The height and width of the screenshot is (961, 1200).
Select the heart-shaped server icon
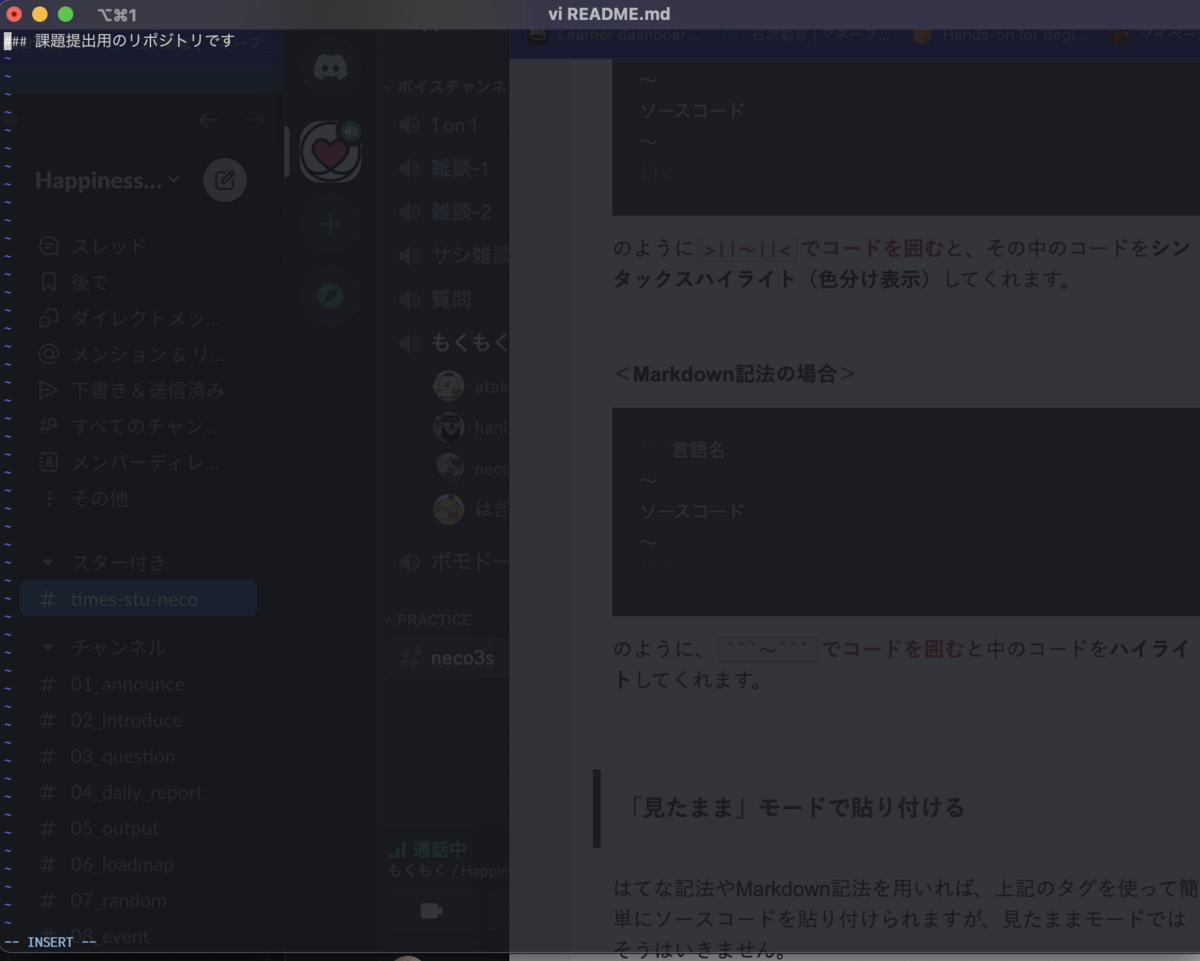[330, 151]
